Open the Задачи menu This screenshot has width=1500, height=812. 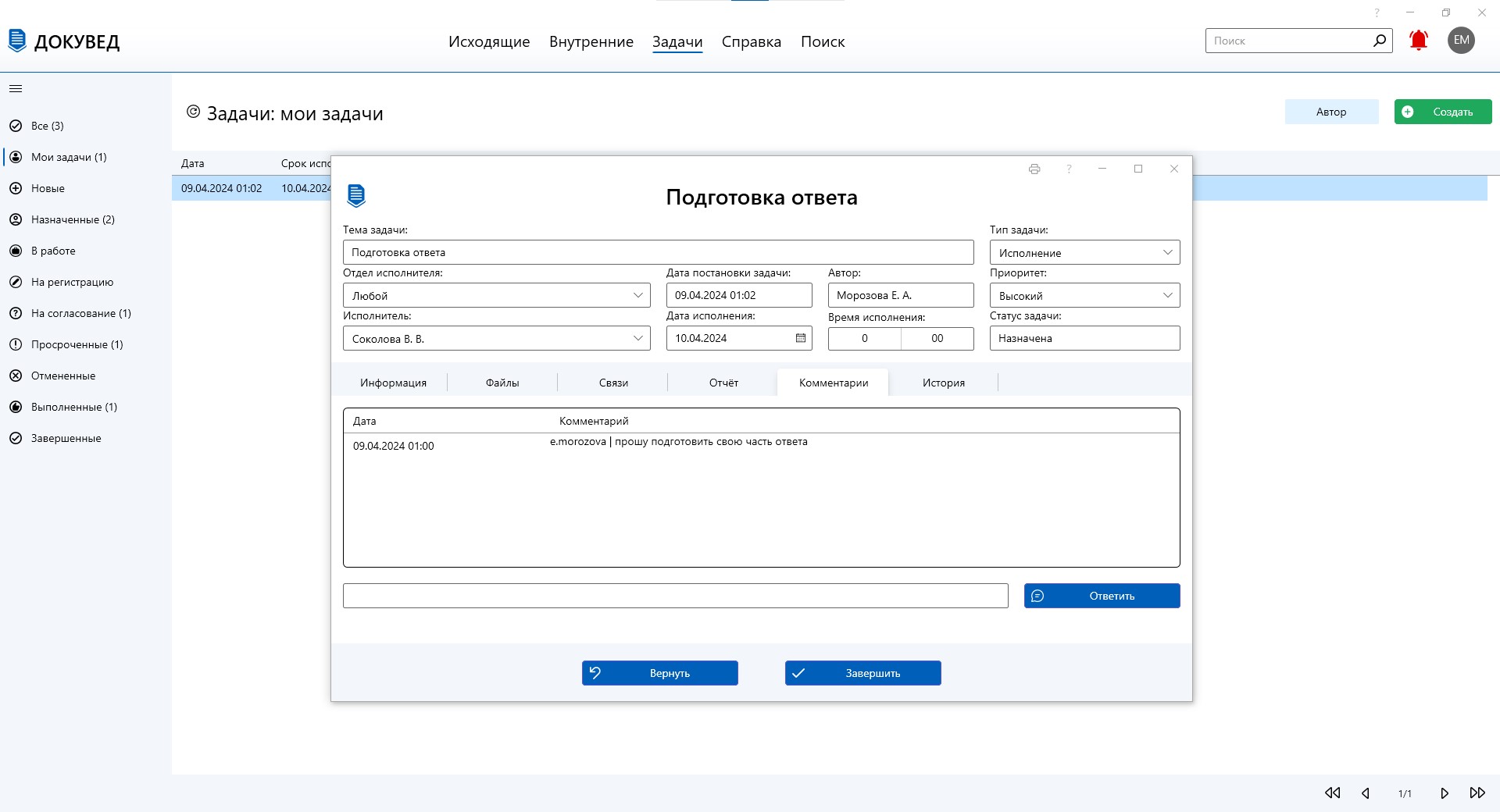pyautogui.click(x=677, y=41)
